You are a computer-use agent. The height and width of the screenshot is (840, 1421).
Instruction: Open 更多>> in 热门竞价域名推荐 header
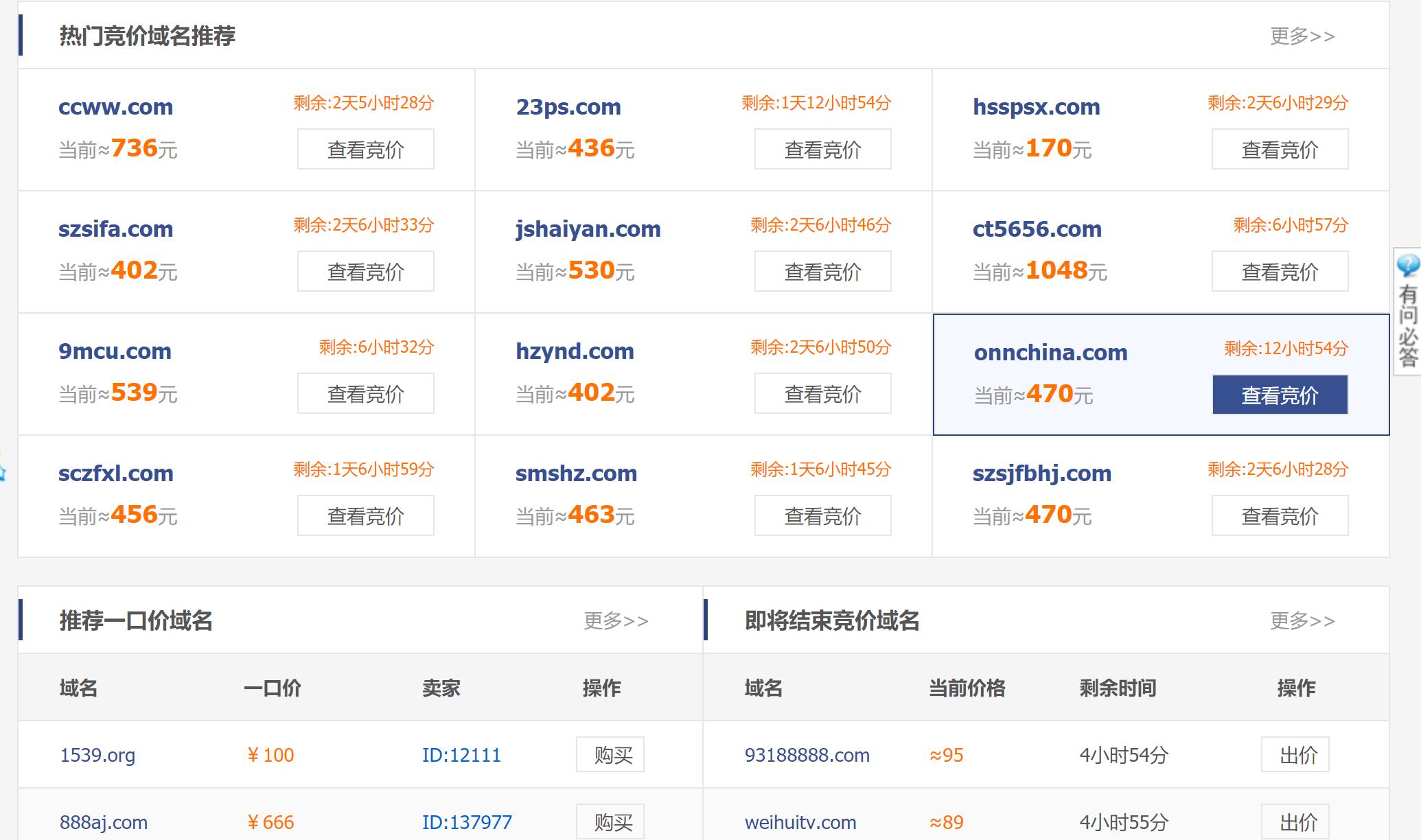pyautogui.click(x=1302, y=36)
